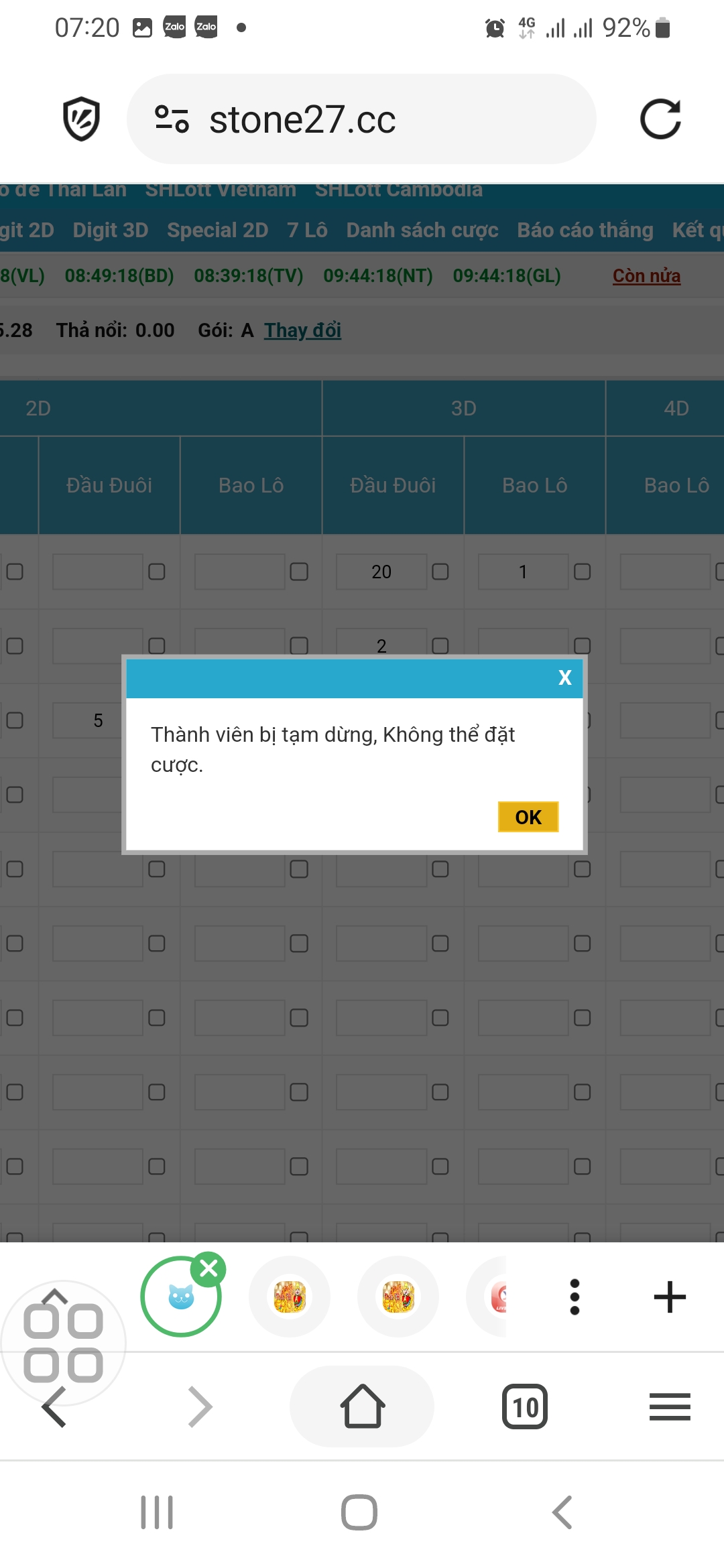Tap the shield security icon
Image resolution: width=724 pixels, height=1568 pixels.
[x=81, y=119]
